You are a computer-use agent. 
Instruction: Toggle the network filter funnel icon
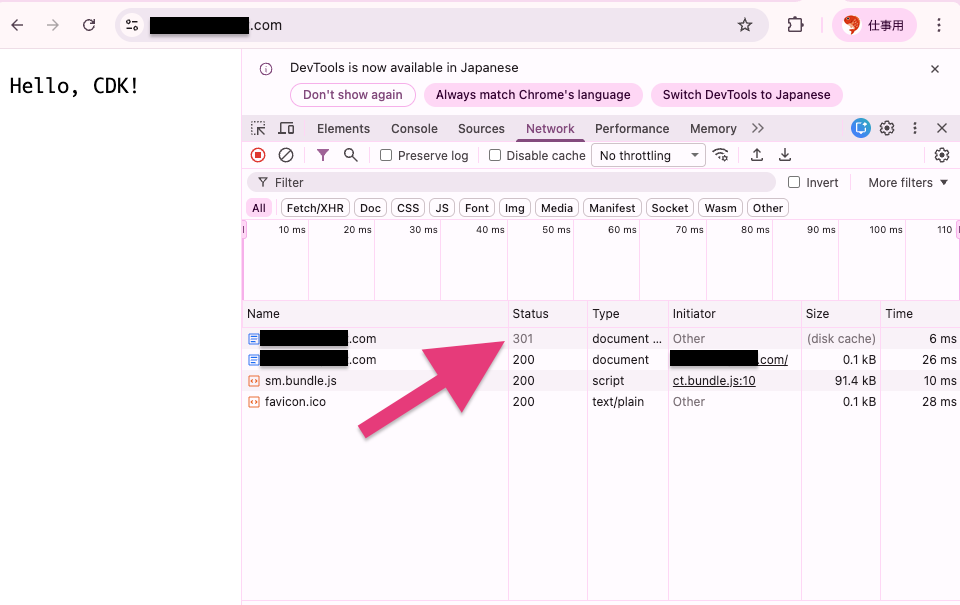[323, 155]
